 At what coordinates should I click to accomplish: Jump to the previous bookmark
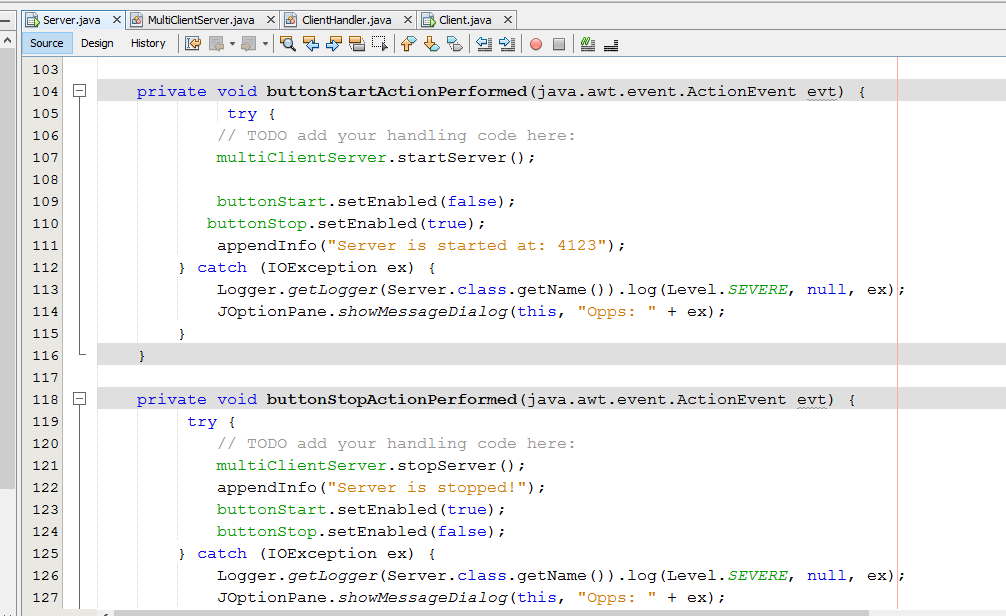coord(408,43)
